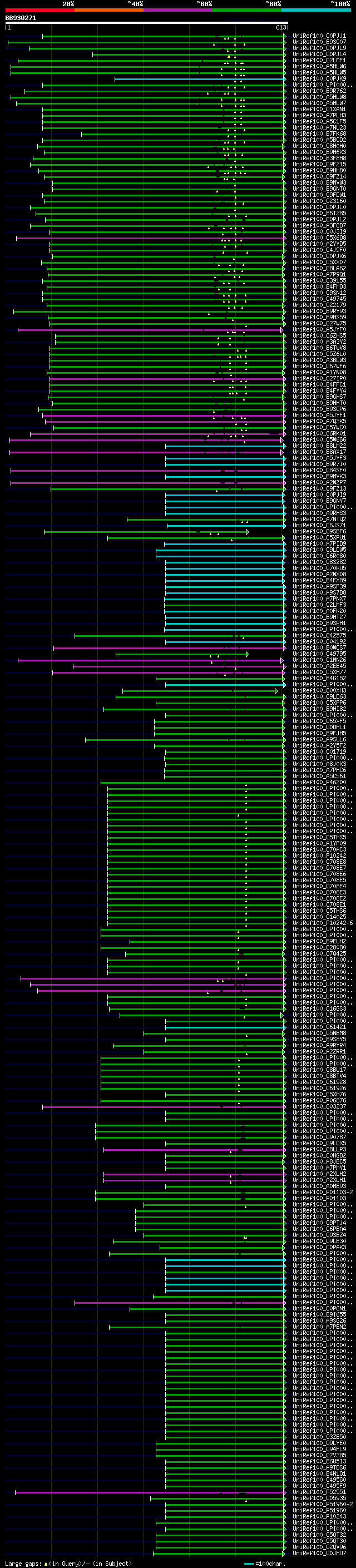Select hit label UniRef100_P46200
The width and height of the screenshot is (356, 1568).
pos(319,782)
